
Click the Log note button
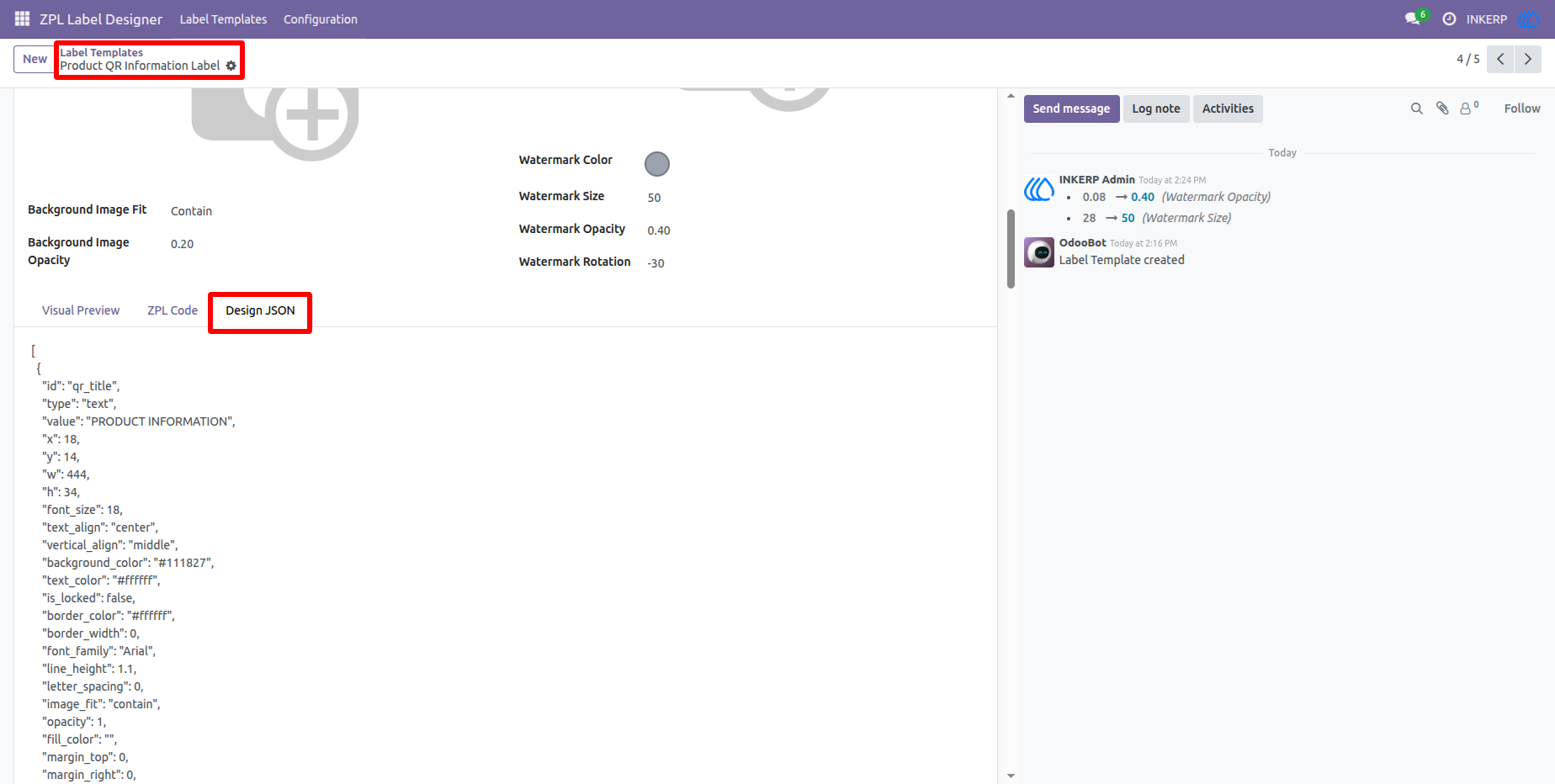pyautogui.click(x=1156, y=109)
